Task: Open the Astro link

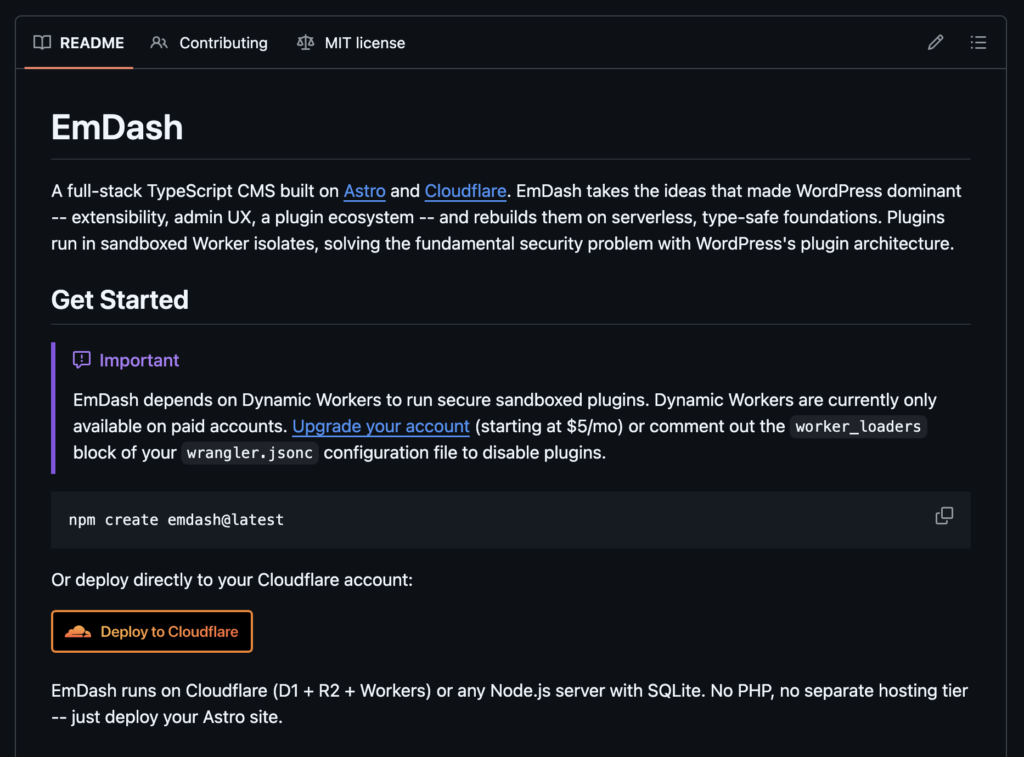Action: coord(364,191)
